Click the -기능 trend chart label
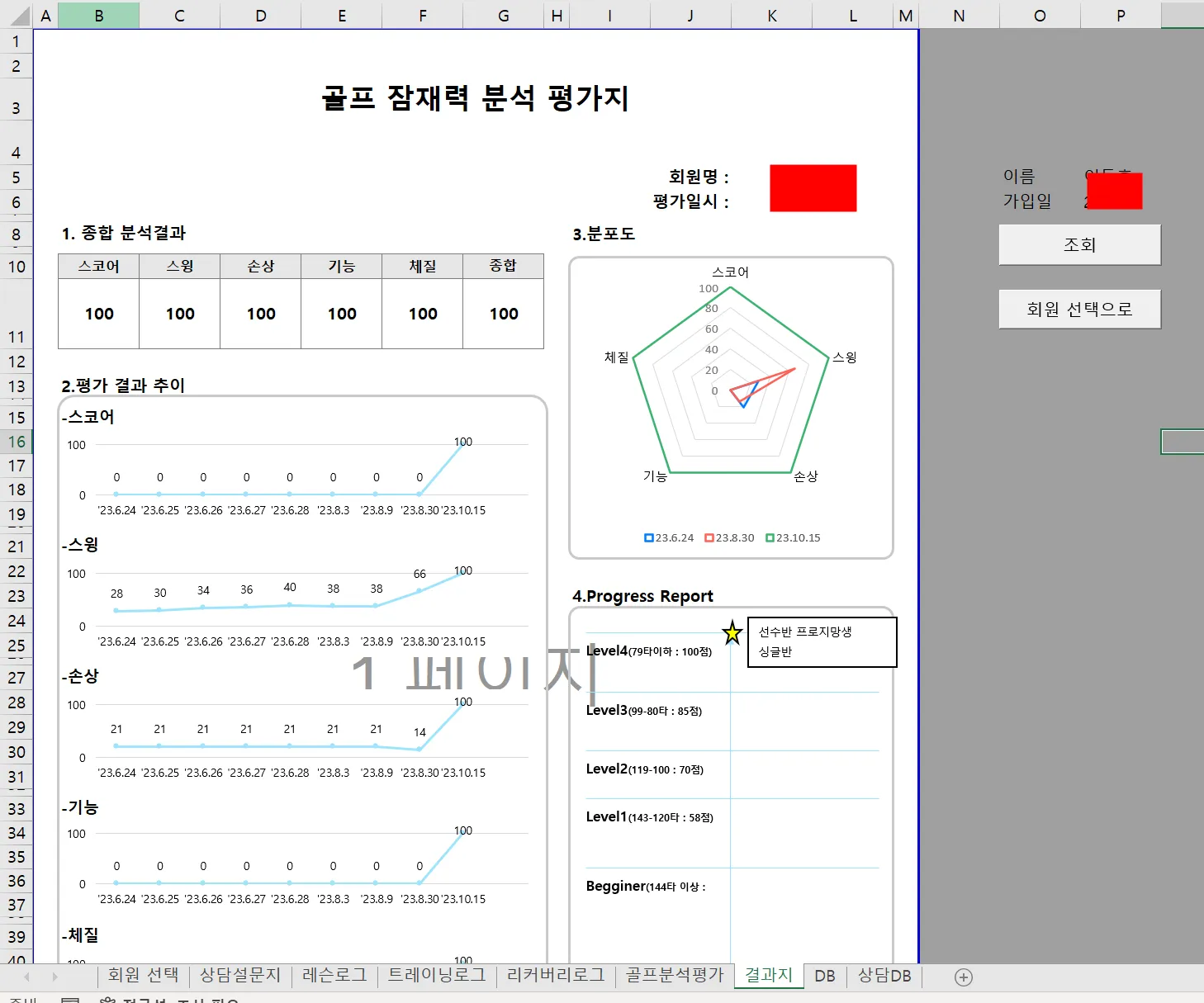The width and height of the screenshot is (1204, 1003). [x=80, y=807]
